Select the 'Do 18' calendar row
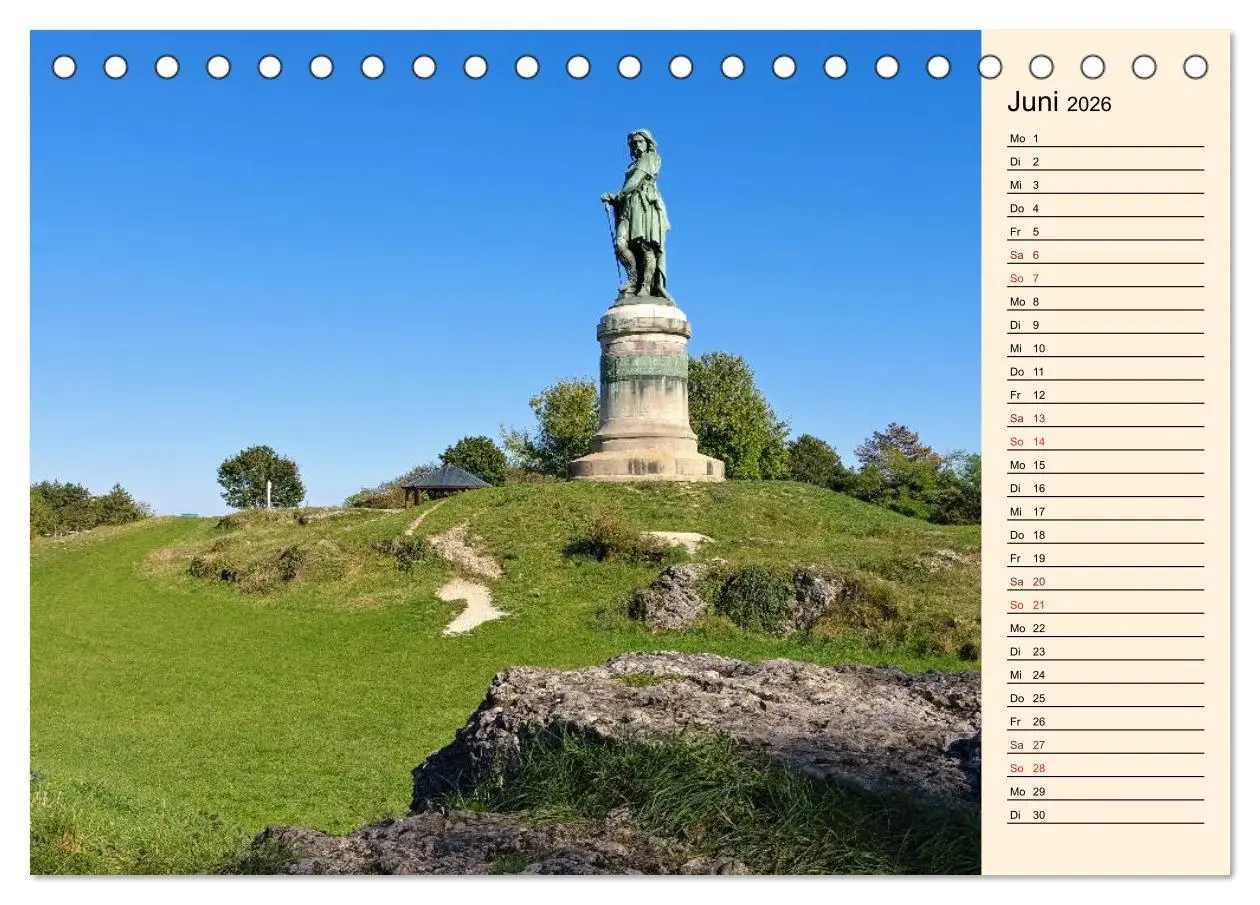 pos(1105,535)
